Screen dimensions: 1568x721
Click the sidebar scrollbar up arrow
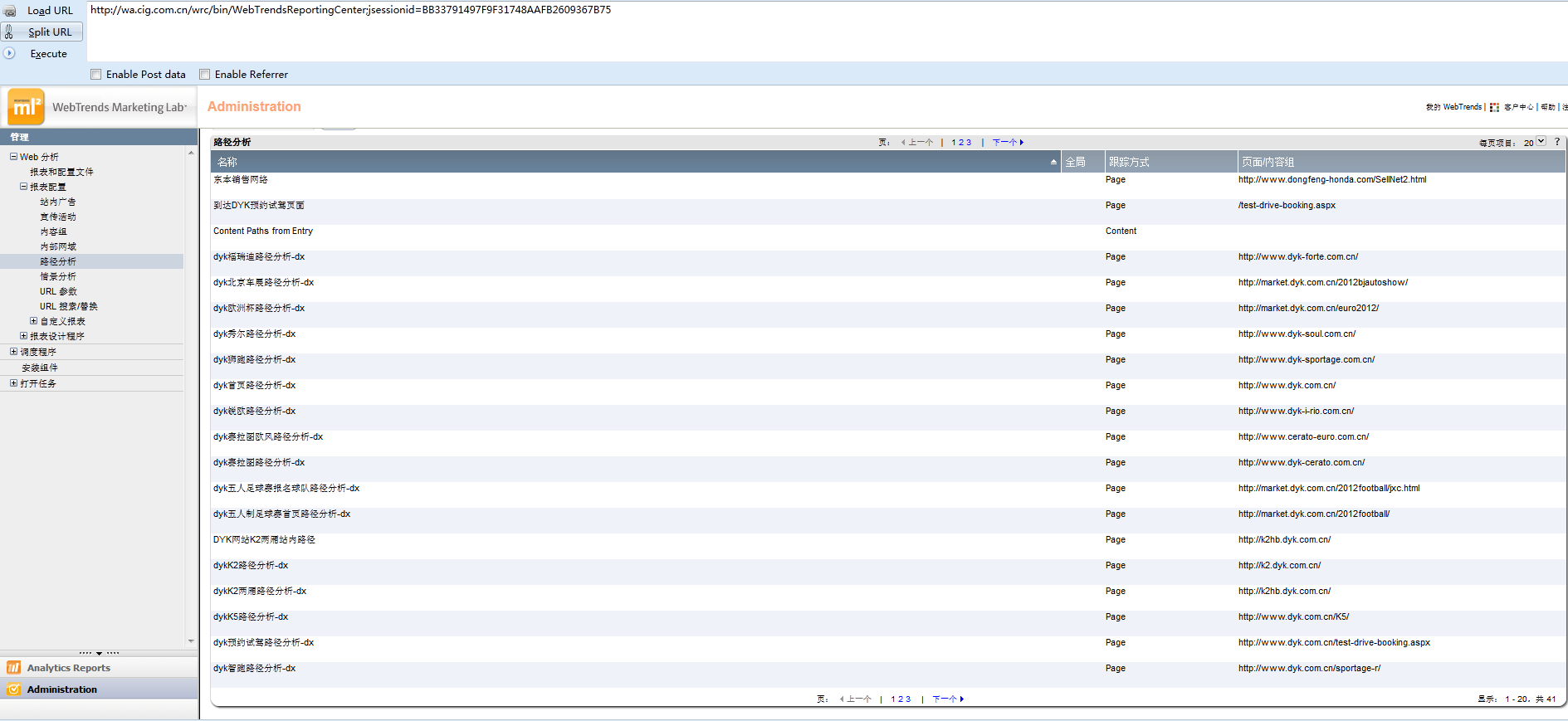[191, 153]
